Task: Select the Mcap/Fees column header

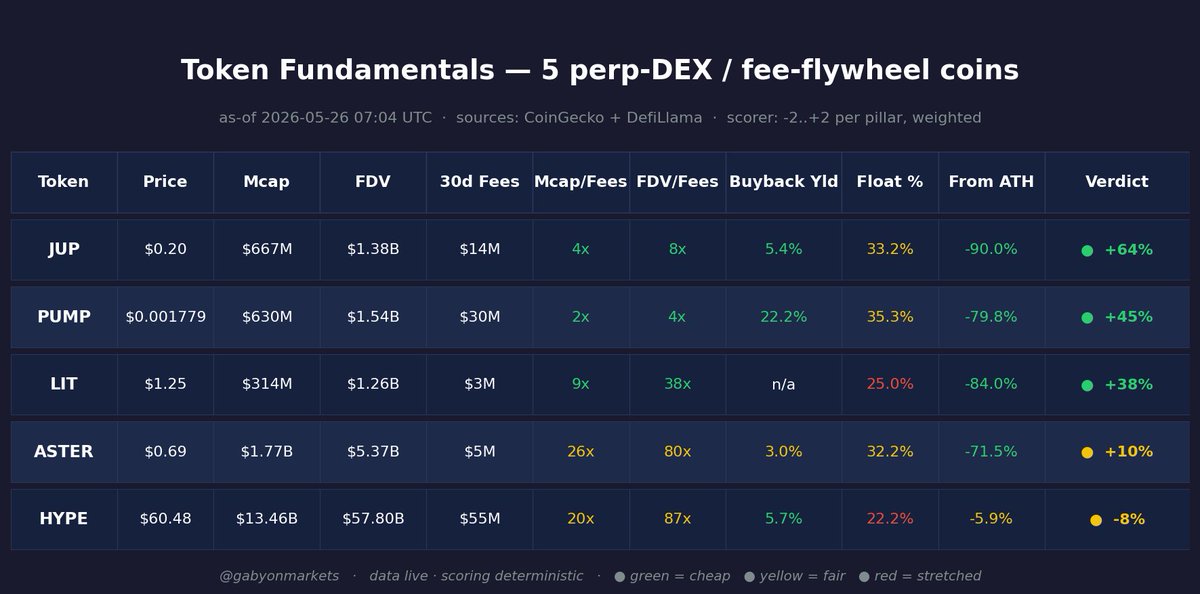Action: 581,182
